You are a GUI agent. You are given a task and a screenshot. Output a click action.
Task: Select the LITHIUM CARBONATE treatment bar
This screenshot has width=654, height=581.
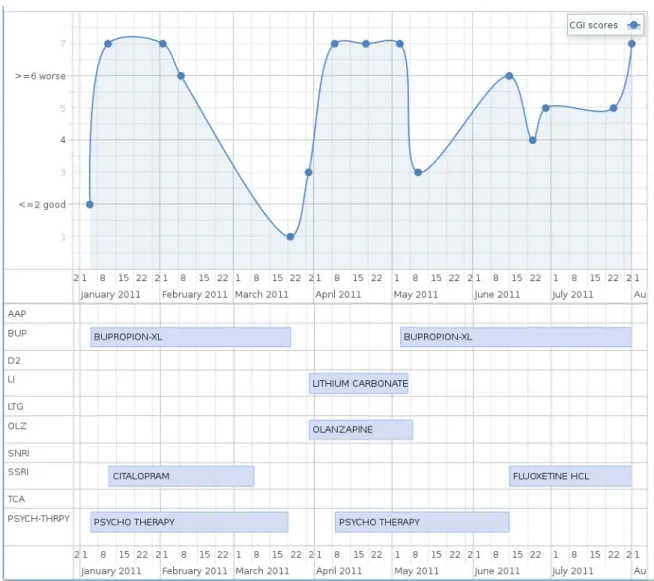coord(359,383)
